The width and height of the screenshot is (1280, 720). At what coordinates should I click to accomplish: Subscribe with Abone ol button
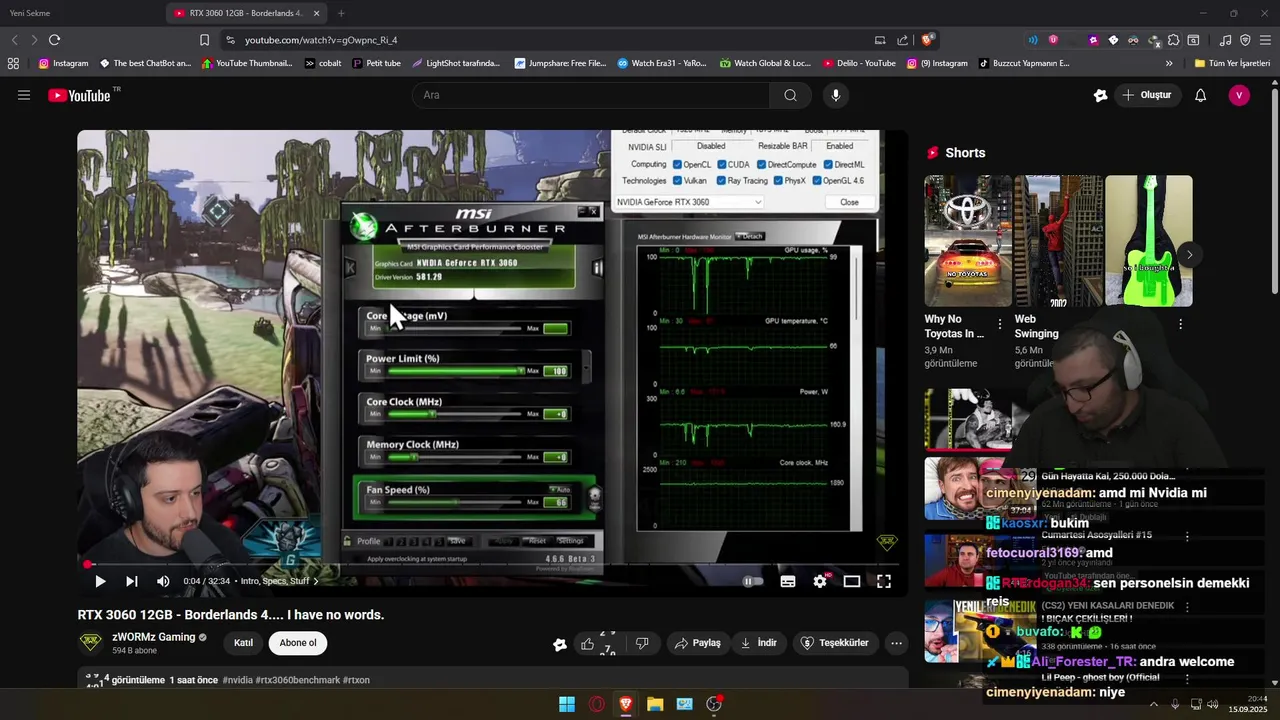coord(298,643)
